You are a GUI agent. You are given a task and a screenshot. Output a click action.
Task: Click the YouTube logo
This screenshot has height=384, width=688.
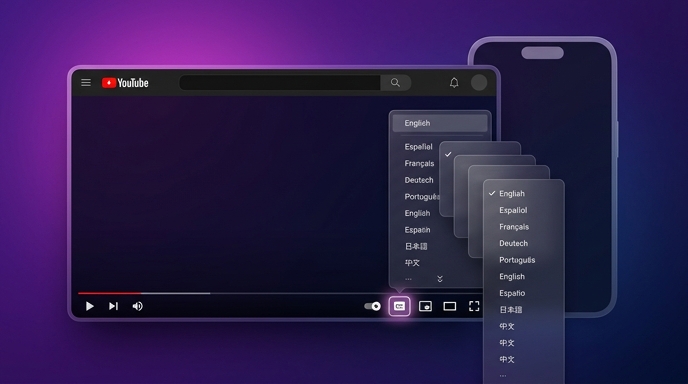coord(125,83)
